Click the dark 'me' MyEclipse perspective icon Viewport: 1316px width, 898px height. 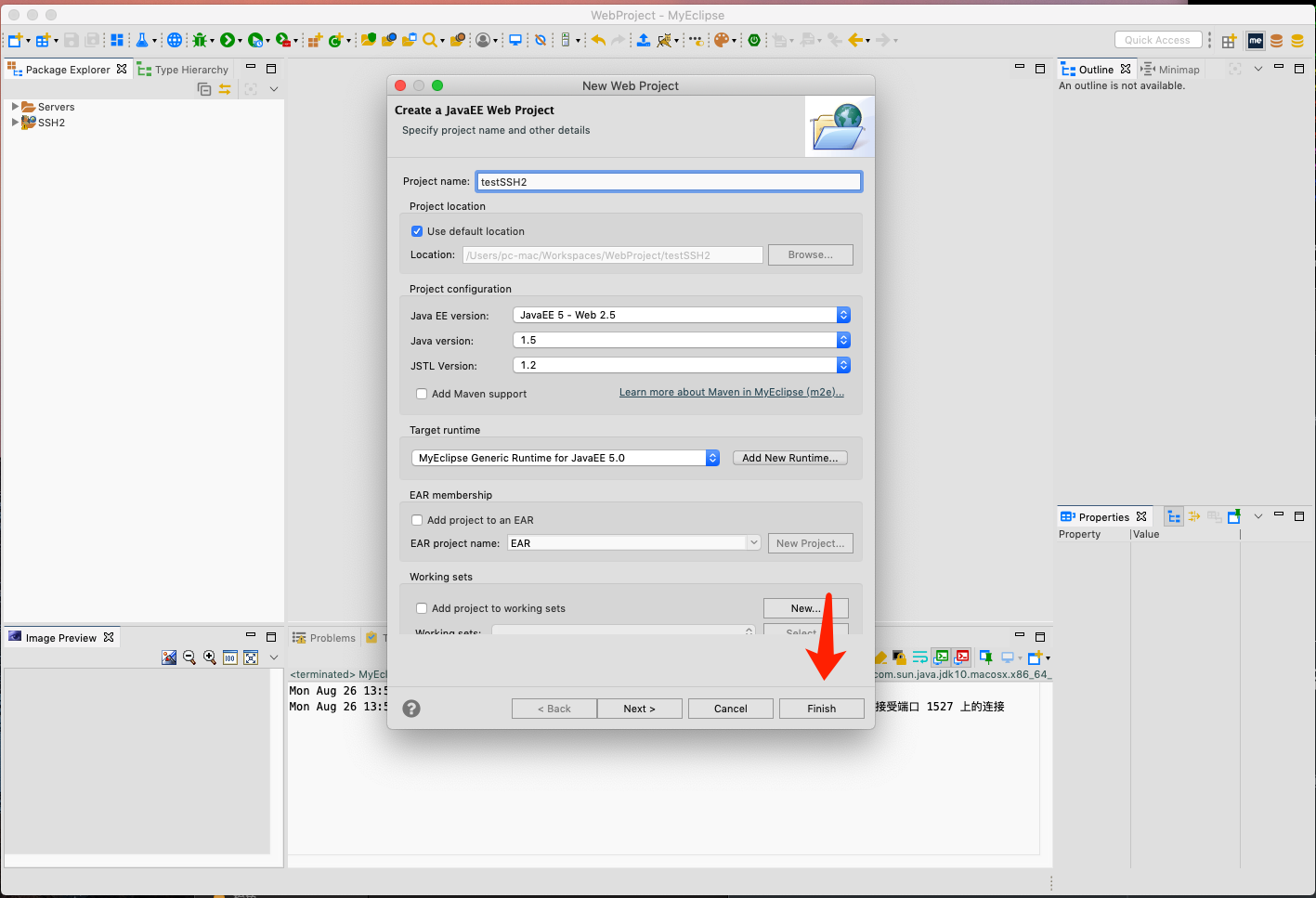[x=1256, y=41]
